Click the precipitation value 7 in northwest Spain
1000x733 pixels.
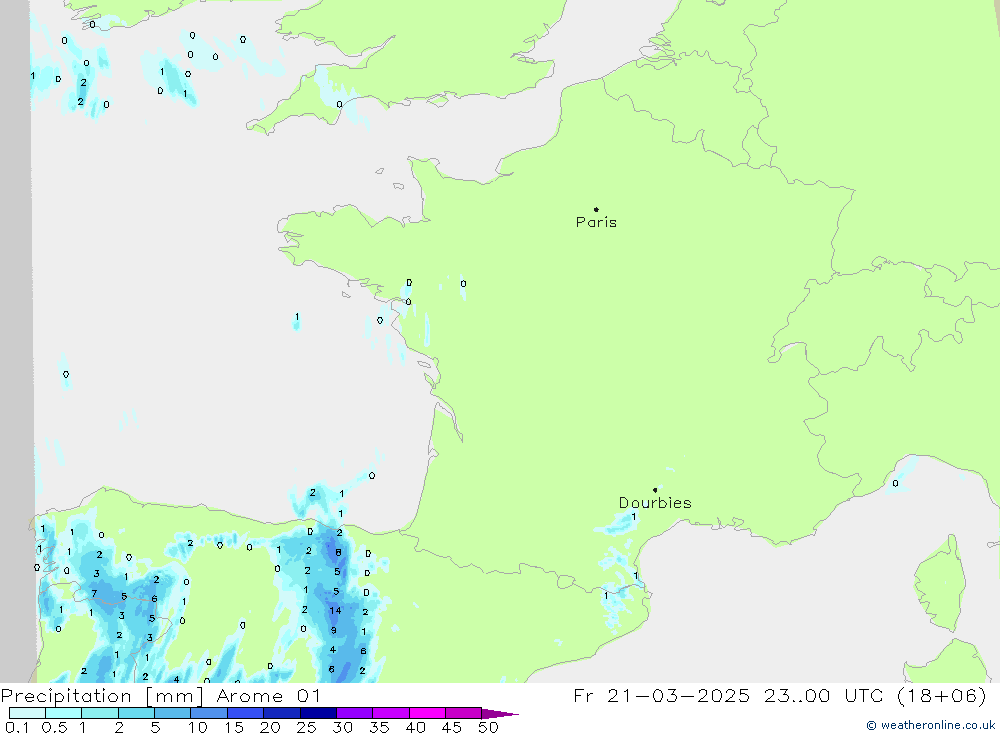(x=94, y=593)
